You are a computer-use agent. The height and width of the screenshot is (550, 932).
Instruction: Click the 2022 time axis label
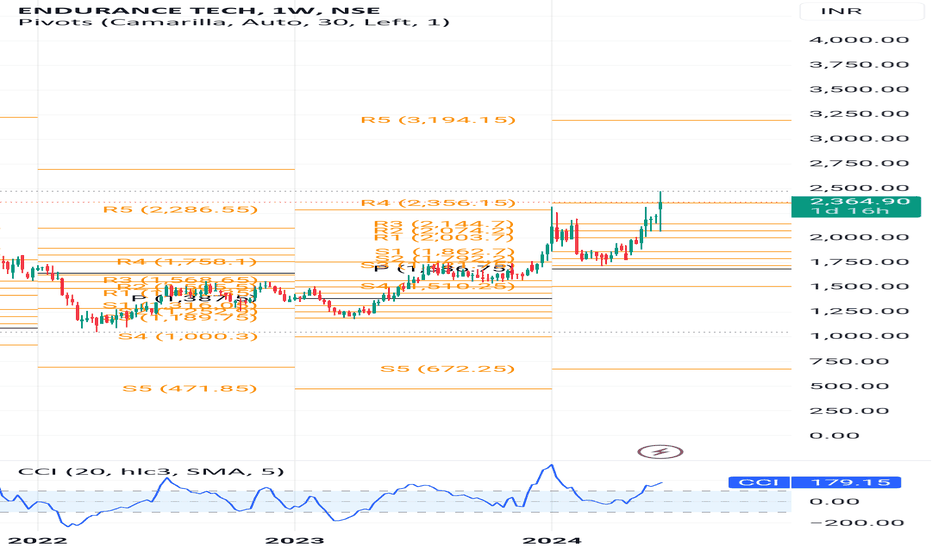[x=37, y=540]
